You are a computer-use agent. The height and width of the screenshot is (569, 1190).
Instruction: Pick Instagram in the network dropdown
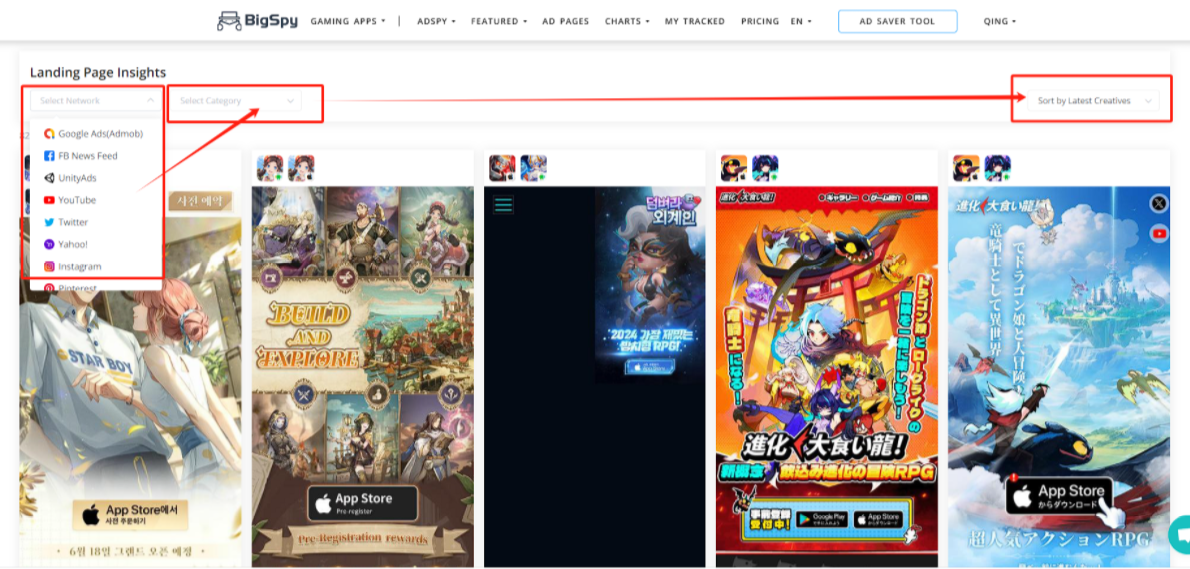coord(79,267)
